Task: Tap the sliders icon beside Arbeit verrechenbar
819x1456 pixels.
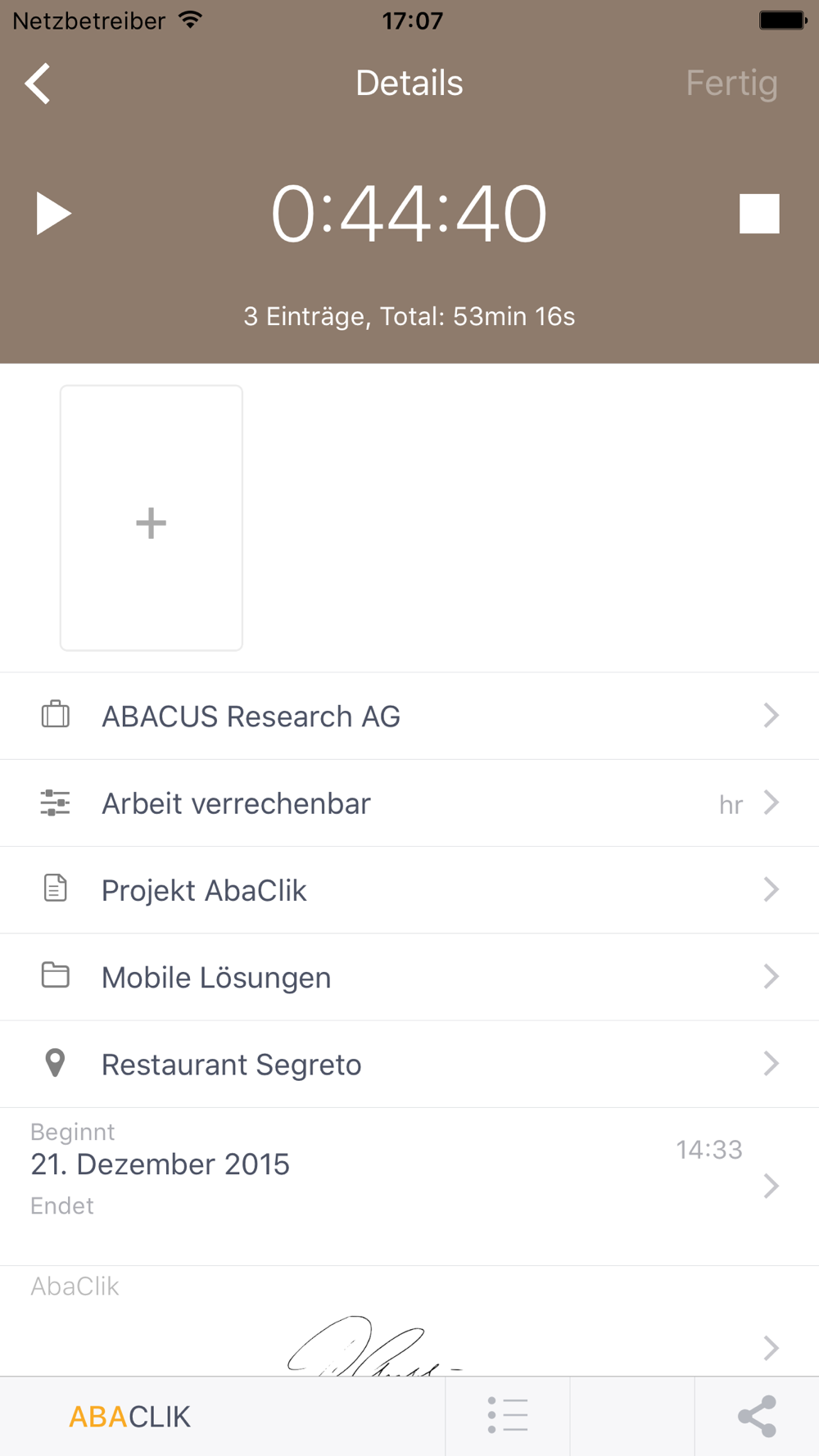Action: (x=55, y=803)
